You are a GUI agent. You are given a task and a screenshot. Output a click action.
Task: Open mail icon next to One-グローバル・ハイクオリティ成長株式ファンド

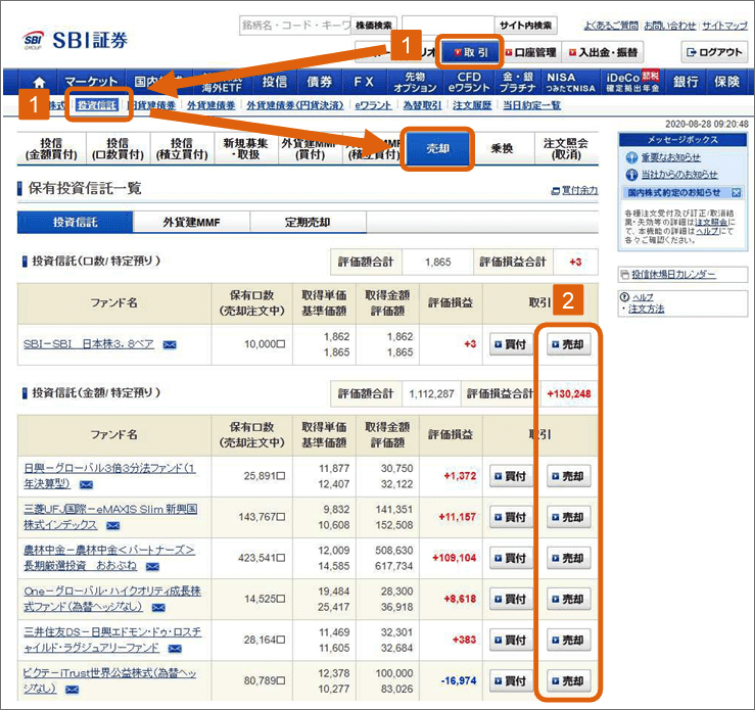tap(158, 607)
